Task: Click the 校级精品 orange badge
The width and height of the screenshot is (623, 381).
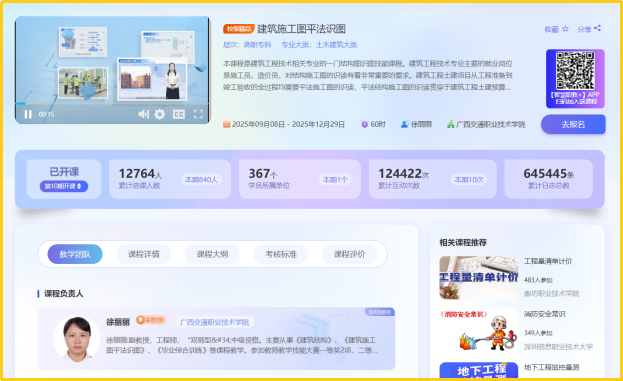Action: [239, 29]
